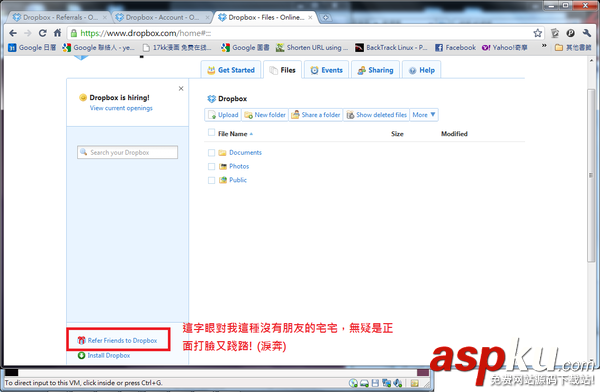Switch to the Files tab
This screenshot has width=600, height=392.
coord(283,70)
